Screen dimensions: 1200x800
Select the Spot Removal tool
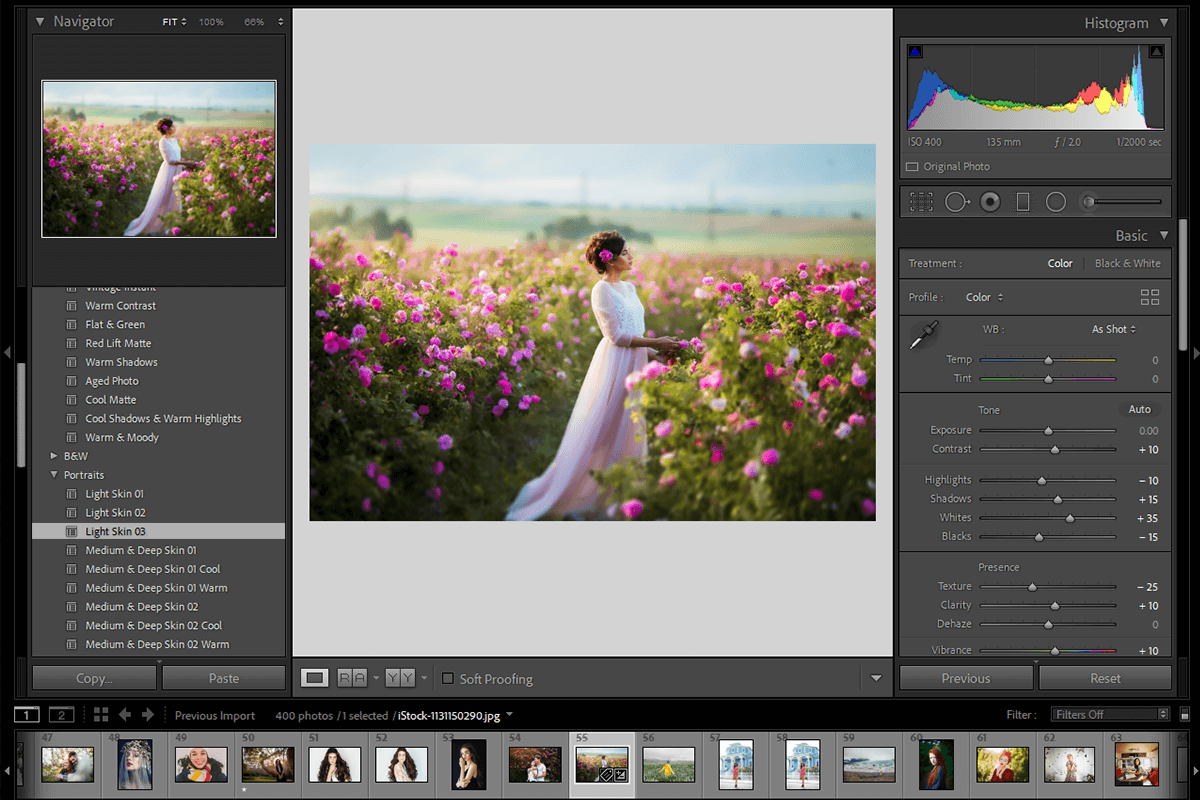(957, 202)
